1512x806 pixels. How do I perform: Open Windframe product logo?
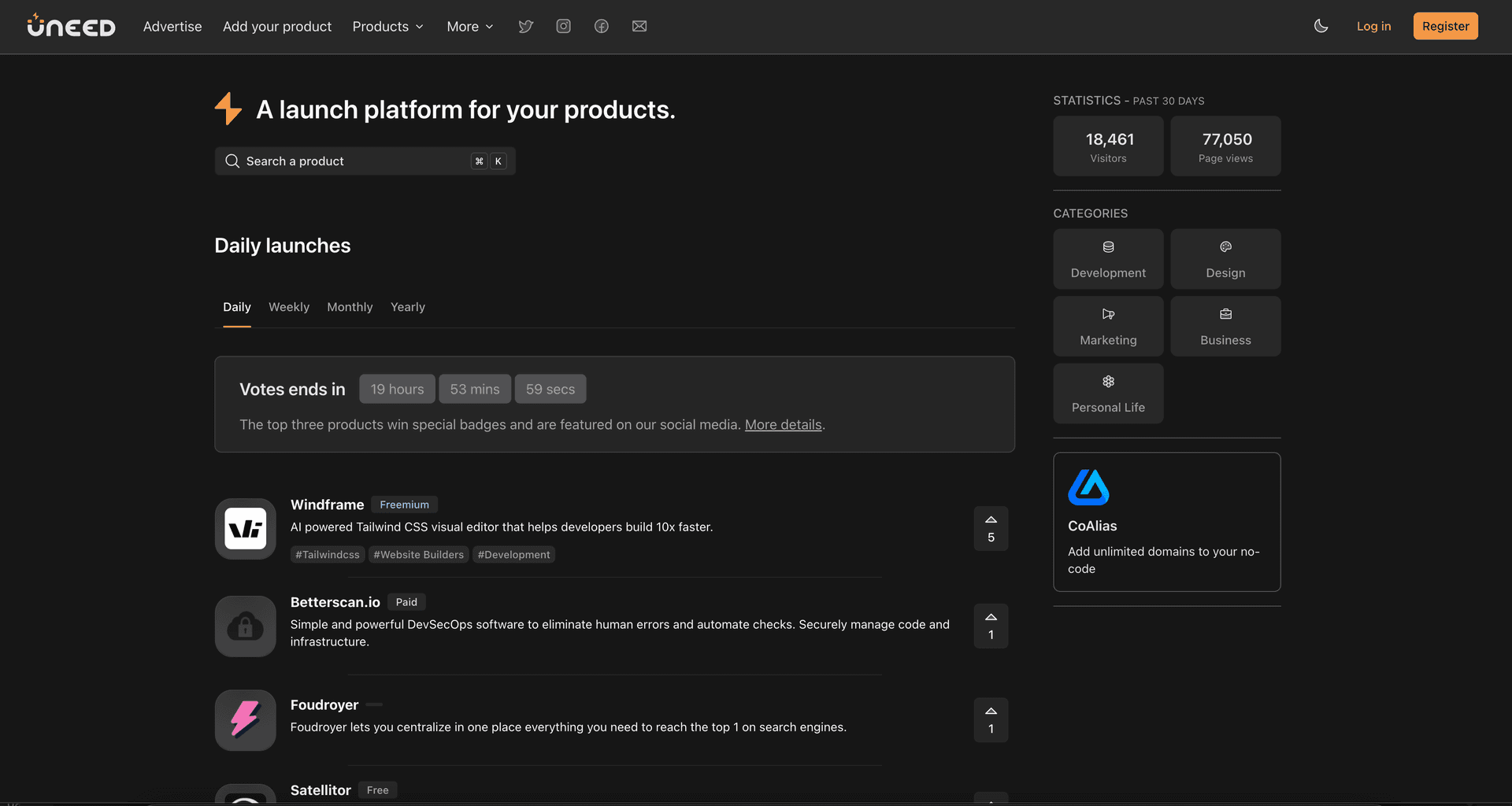click(246, 528)
